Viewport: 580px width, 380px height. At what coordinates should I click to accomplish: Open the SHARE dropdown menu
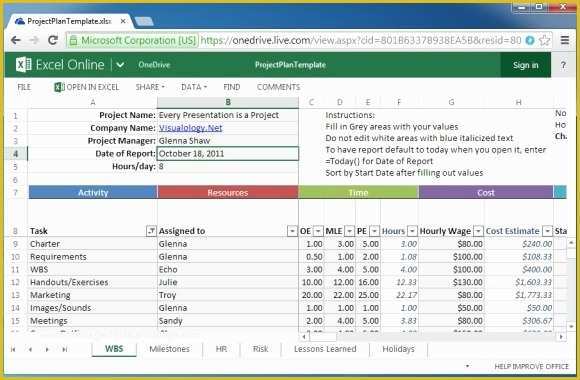click(x=150, y=87)
